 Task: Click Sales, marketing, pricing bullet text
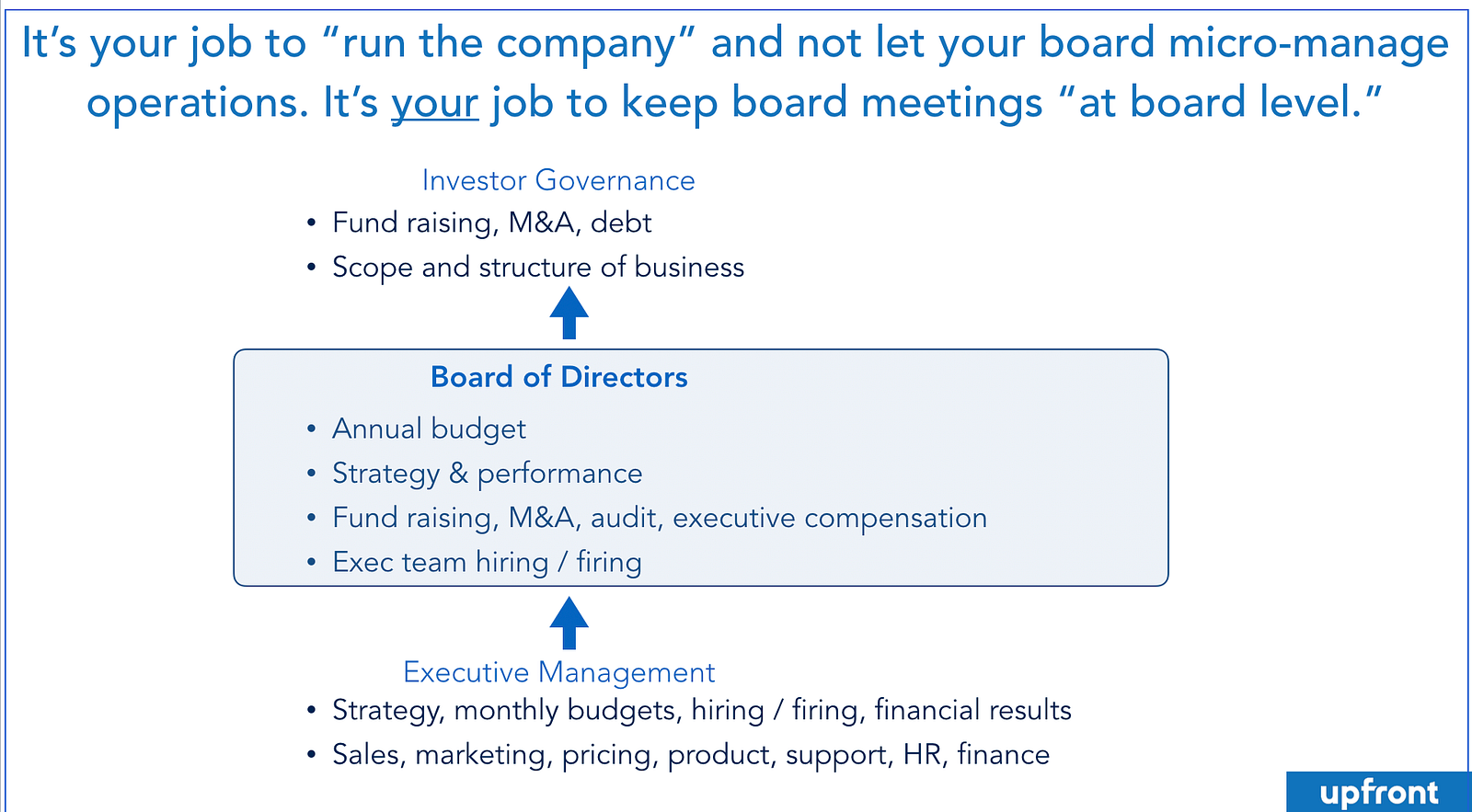690,755
